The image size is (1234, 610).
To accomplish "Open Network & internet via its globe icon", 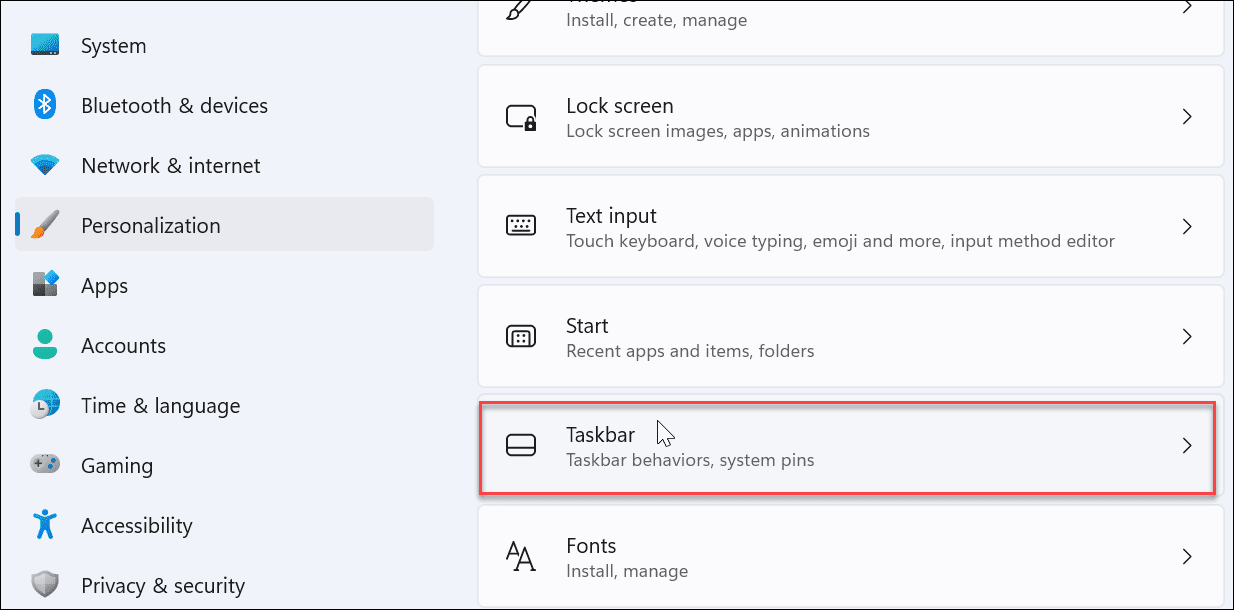I will 44,165.
